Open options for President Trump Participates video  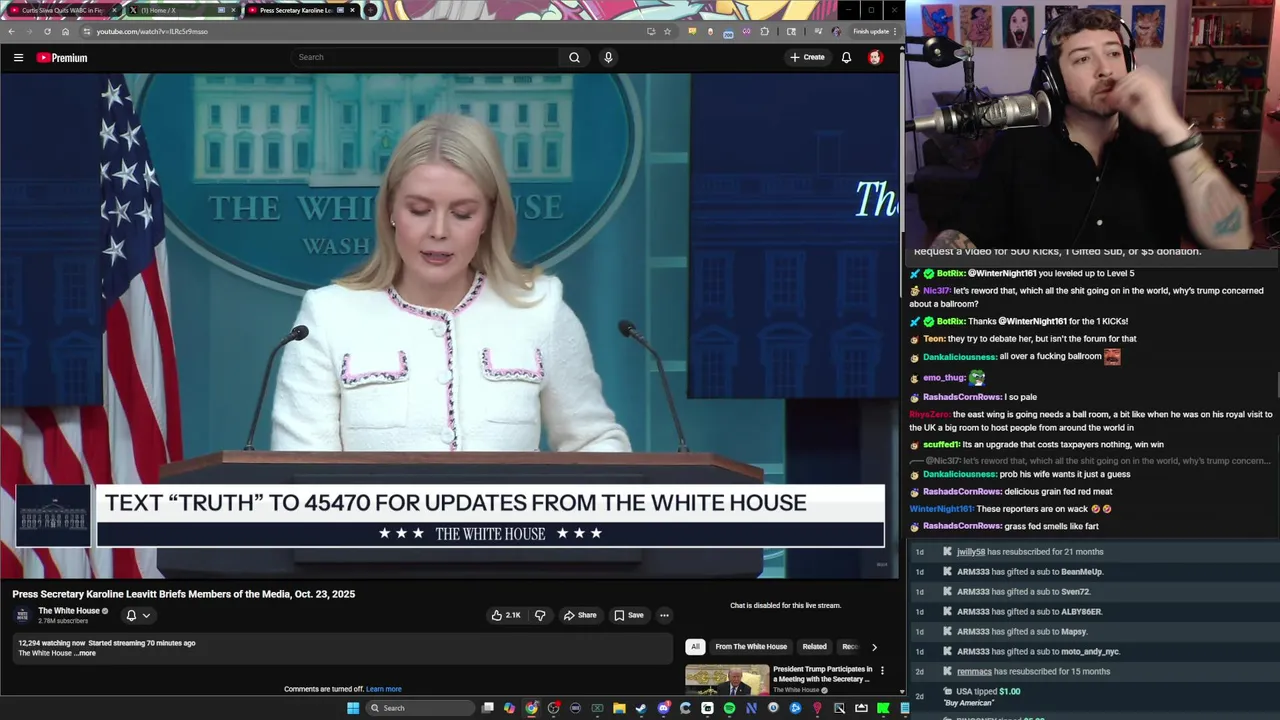point(882,670)
